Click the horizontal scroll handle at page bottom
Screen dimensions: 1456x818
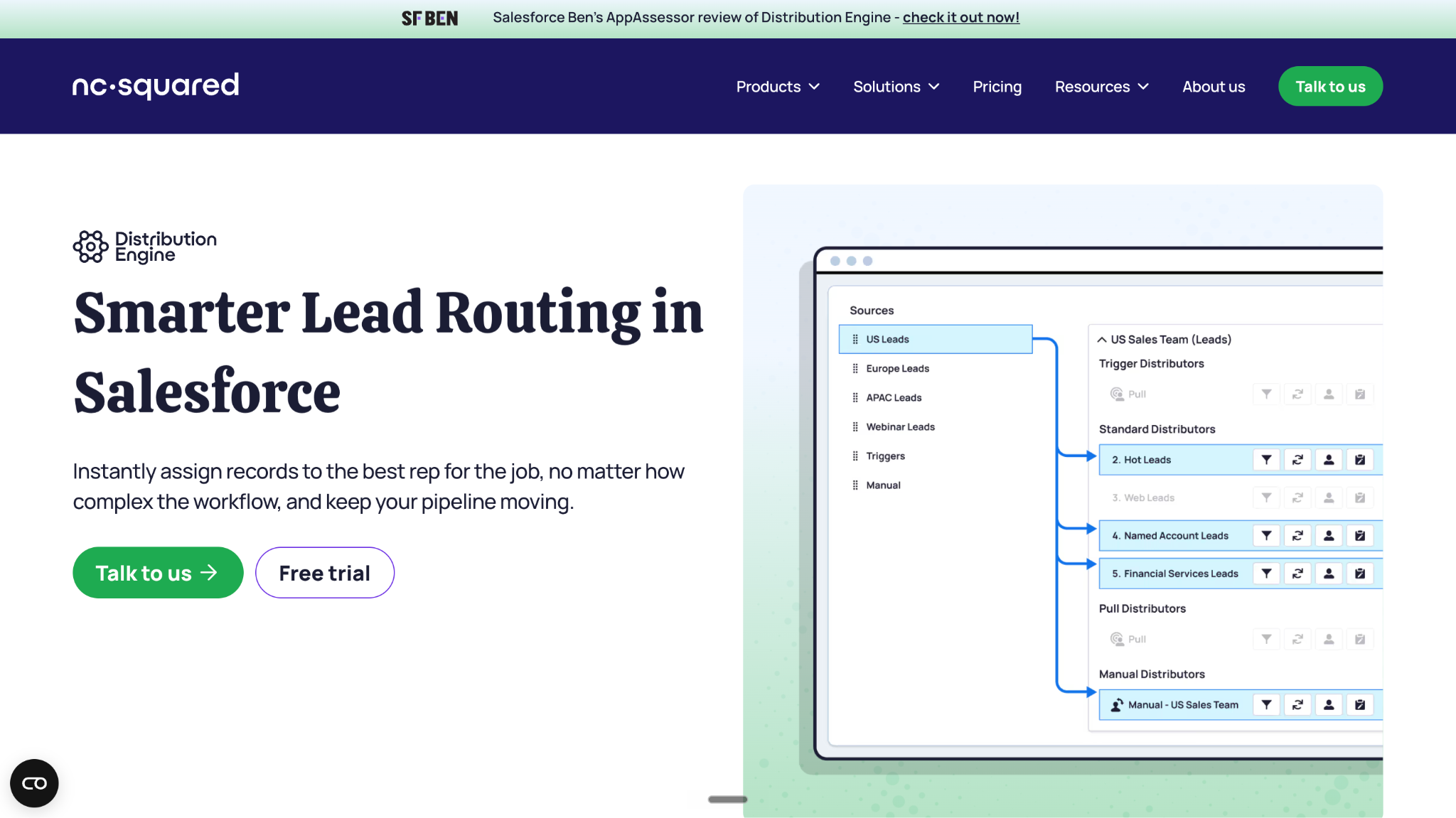coord(728,800)
